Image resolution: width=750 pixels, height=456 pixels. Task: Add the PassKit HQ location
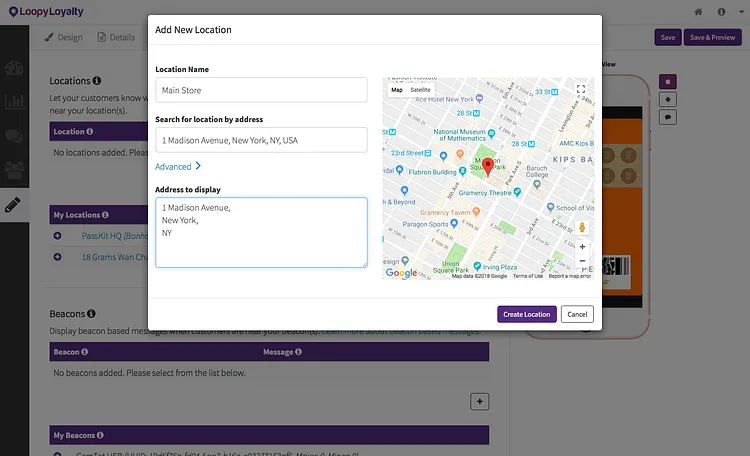click(57, 235)
